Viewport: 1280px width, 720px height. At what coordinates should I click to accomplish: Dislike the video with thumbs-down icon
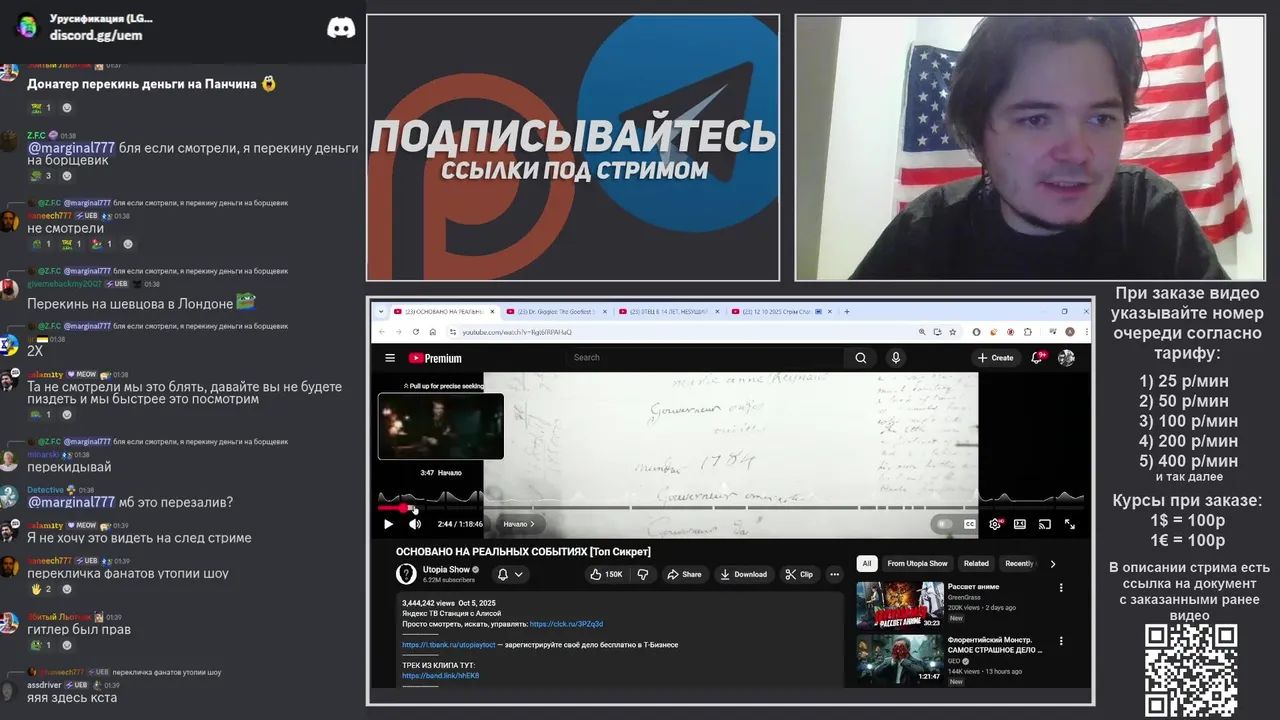(x=642, y=574)
